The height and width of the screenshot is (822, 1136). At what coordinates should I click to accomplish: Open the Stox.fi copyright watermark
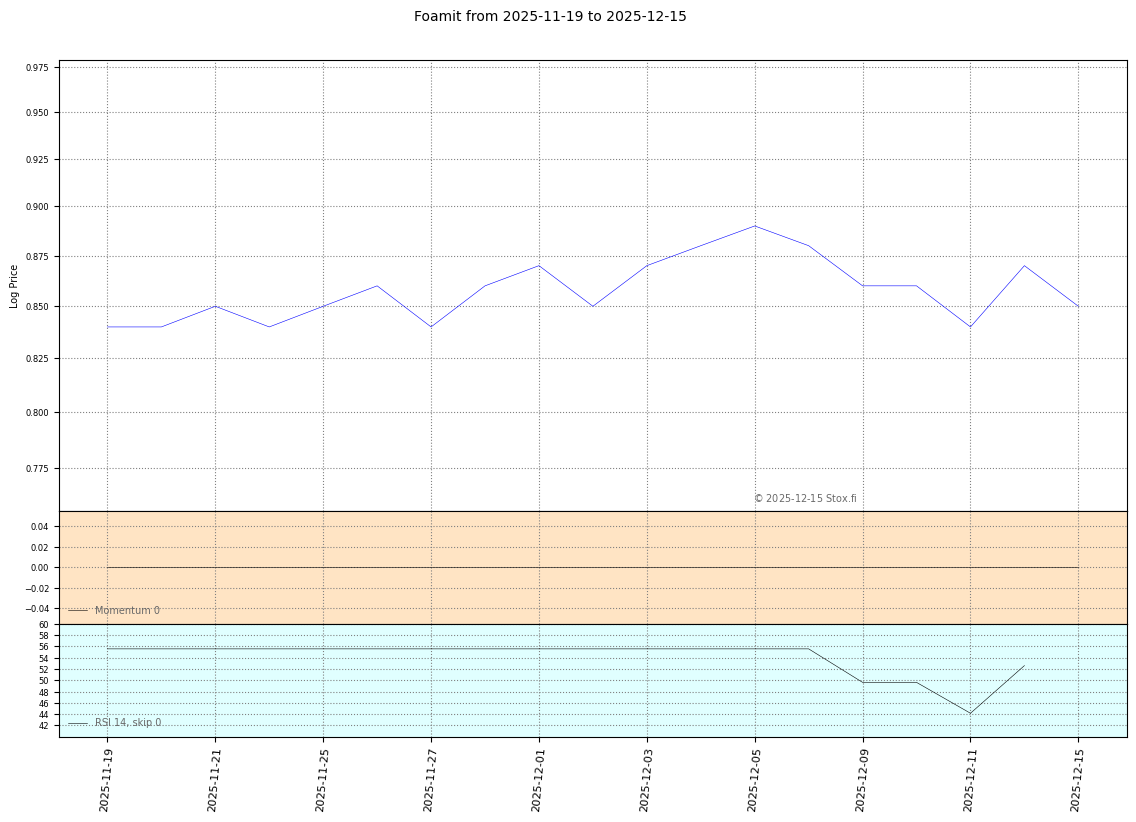click(x=804, y=498)
